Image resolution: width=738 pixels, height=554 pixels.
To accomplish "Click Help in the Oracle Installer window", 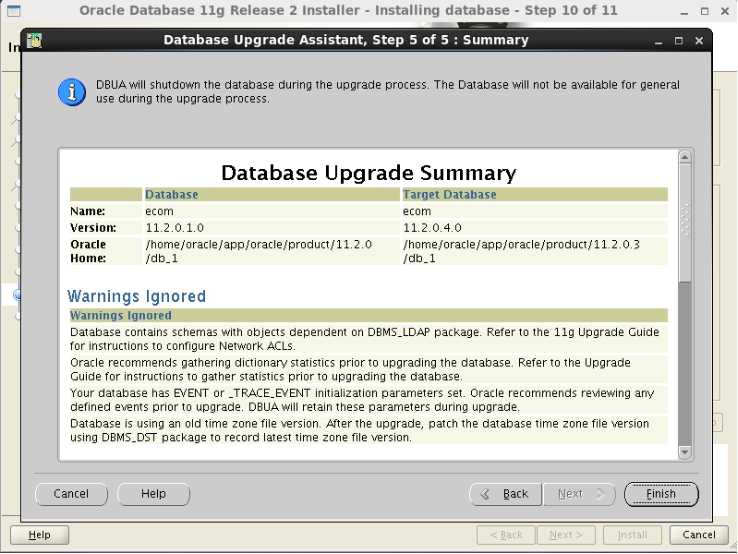I will pos(40,535).
